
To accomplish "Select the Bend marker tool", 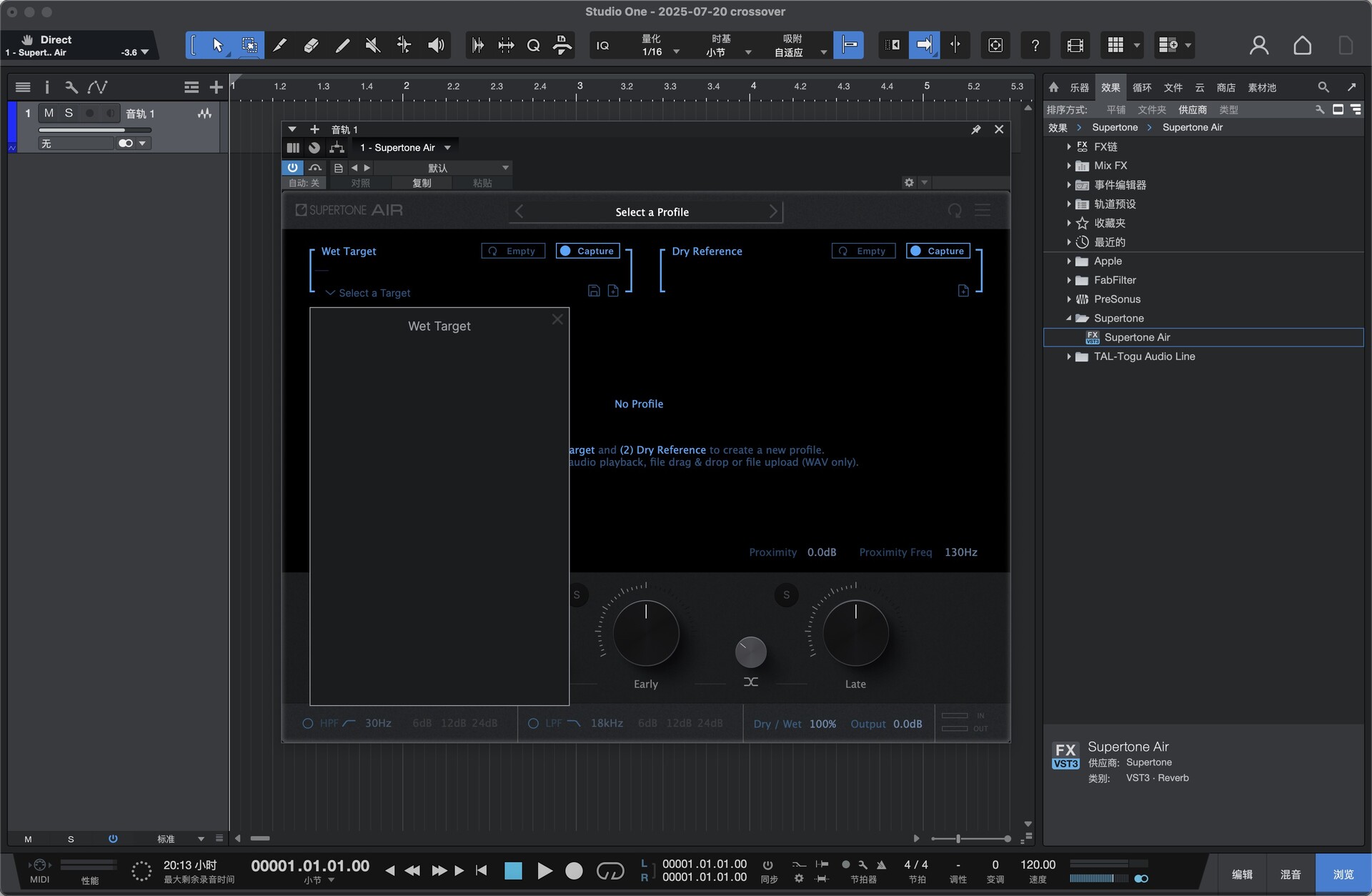I will [x=404, y=45].
